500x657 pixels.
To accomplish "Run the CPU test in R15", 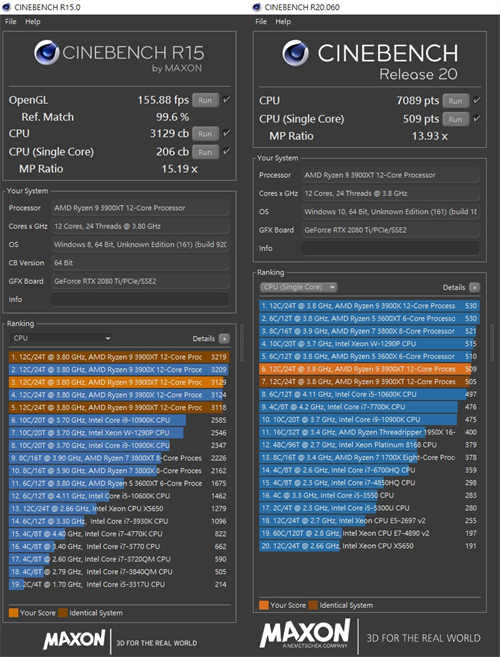I will 205,134.
